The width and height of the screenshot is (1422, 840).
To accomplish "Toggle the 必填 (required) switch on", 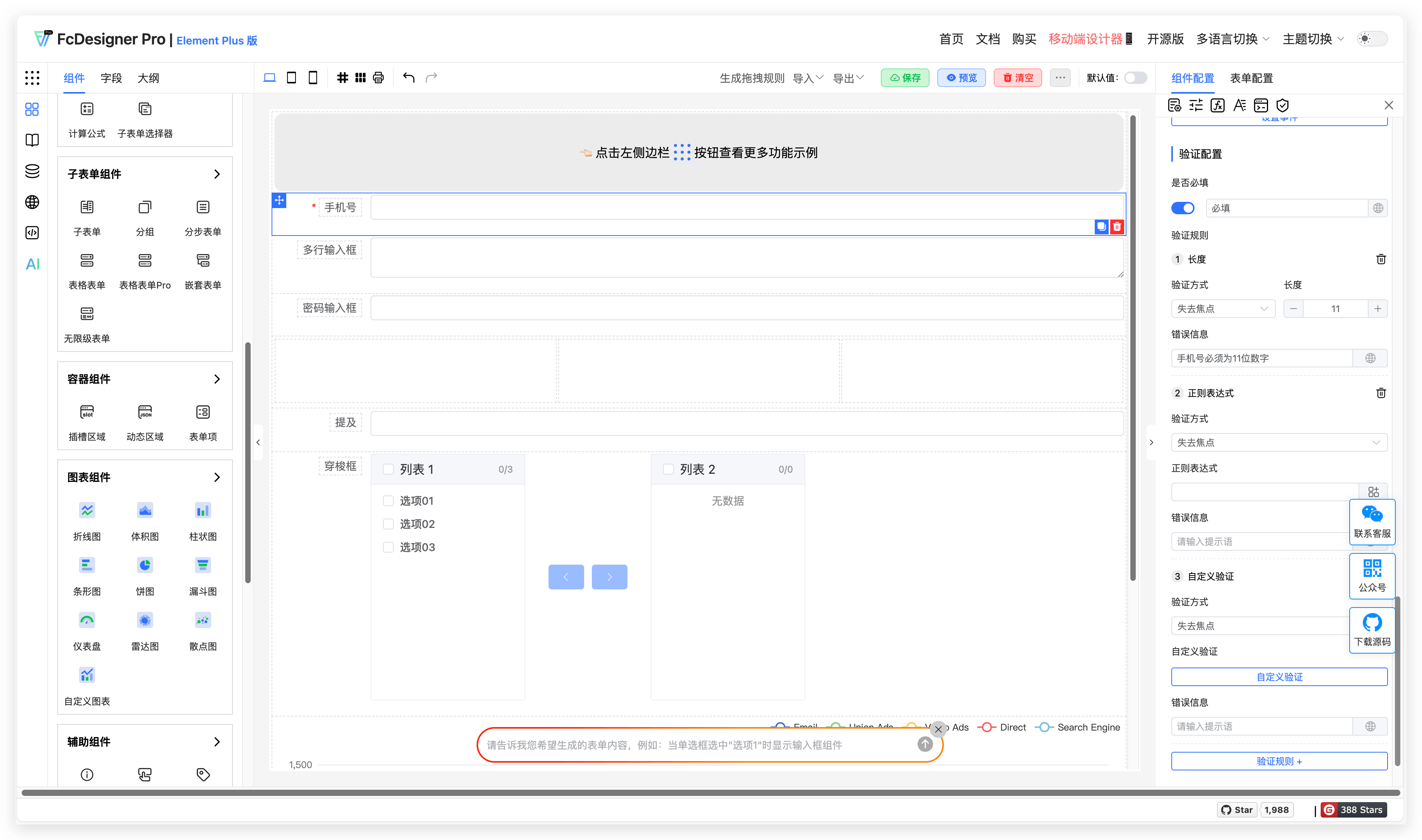I will 1183,208.
